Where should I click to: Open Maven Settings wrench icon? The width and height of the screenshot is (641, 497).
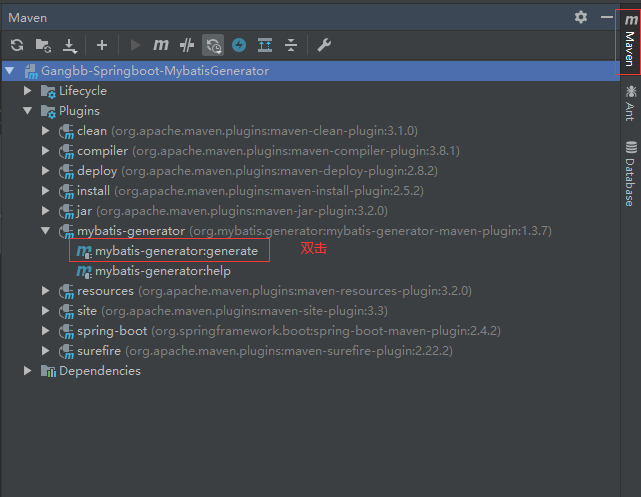324,45
